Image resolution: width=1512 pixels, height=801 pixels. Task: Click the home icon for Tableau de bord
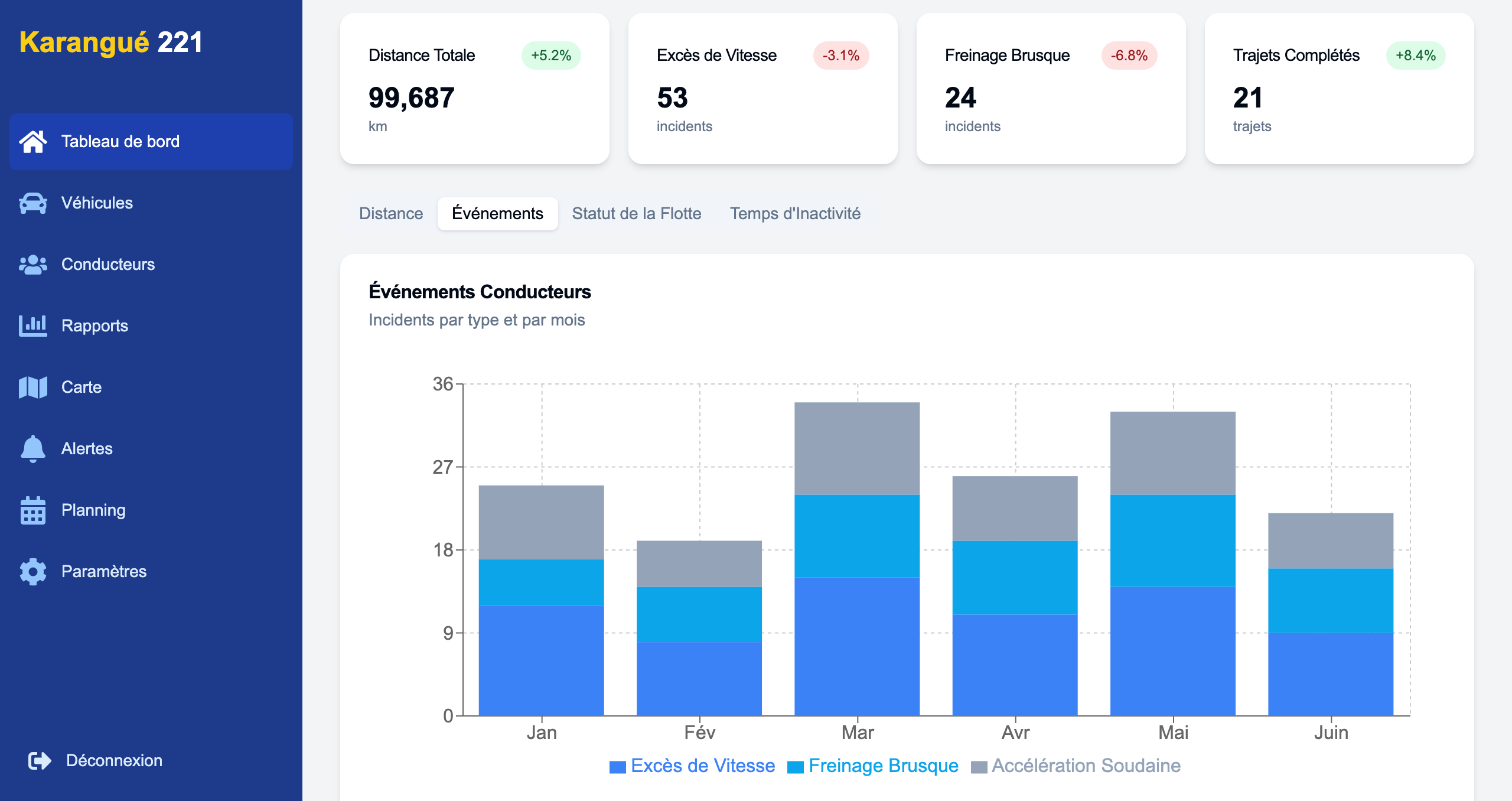[x=33, y=142]
